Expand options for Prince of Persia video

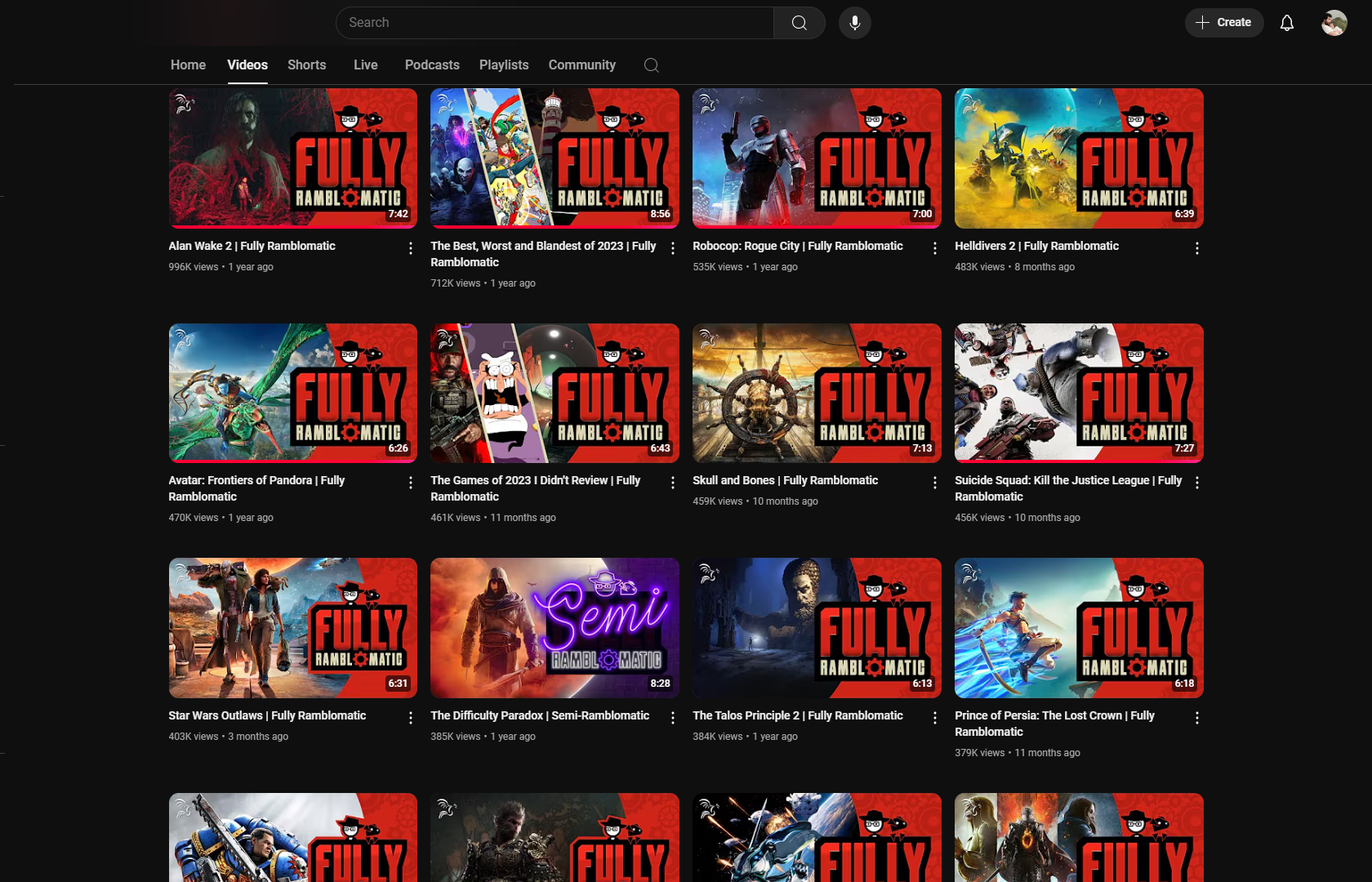pos(1196,718)
